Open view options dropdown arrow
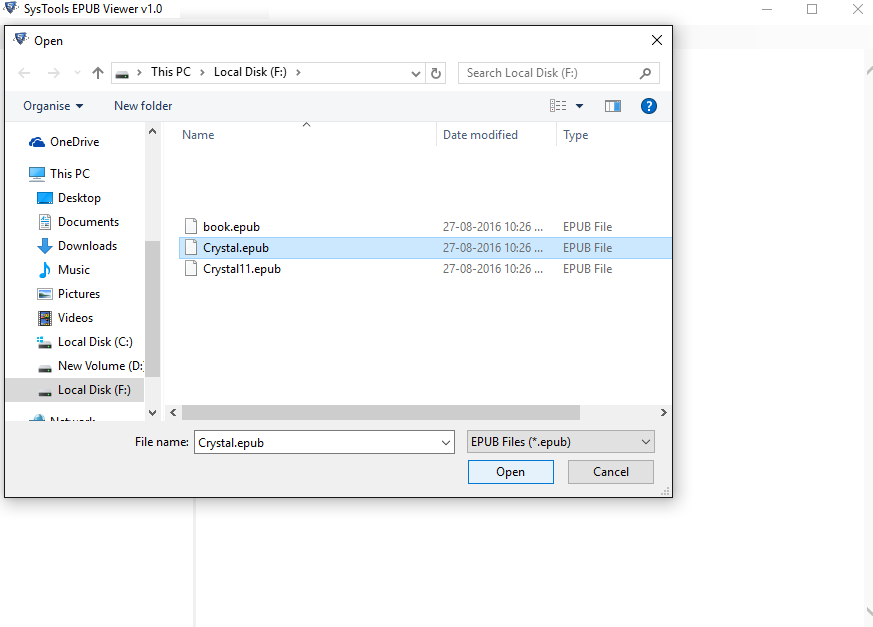Image resolution: width=873 pixels, height=627 pixels. click(580, 106)
